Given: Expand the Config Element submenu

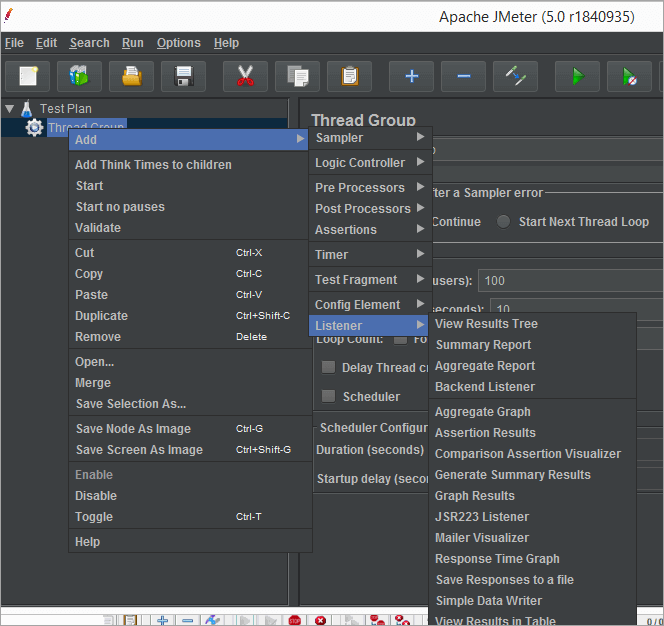Looking at the screenshot, I should (x=370, y=305).
